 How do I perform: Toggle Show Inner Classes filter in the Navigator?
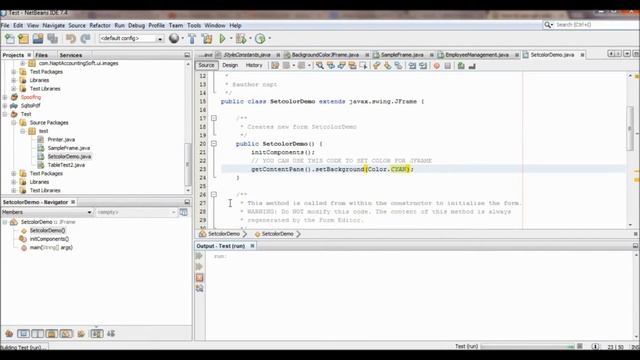point(66,334)
